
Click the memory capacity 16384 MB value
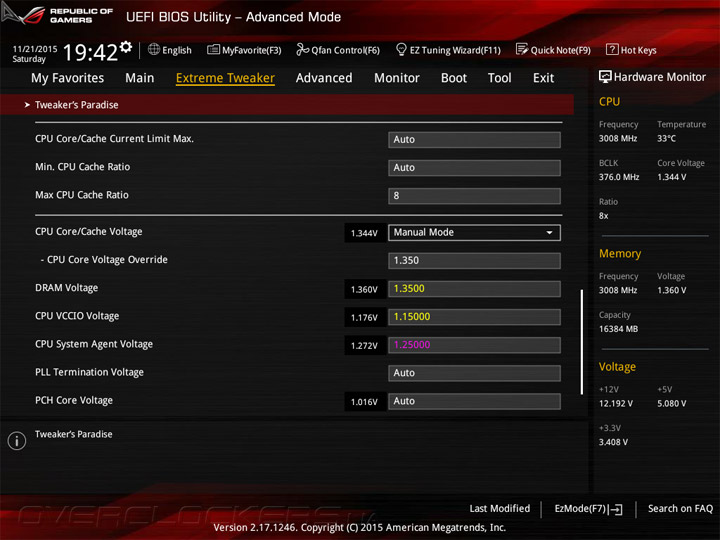click(618, 329)
